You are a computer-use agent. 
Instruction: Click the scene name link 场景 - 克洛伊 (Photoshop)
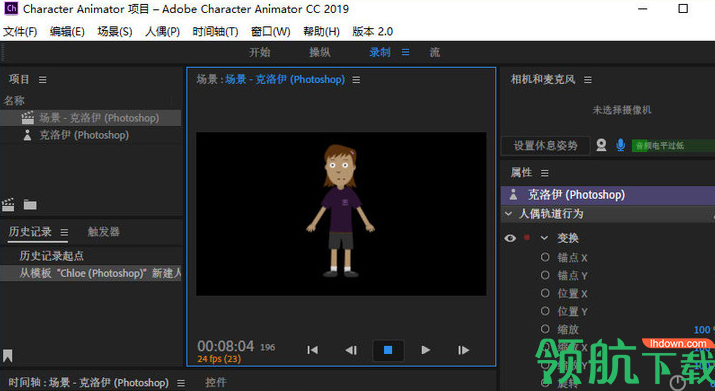tap(285, 79)
